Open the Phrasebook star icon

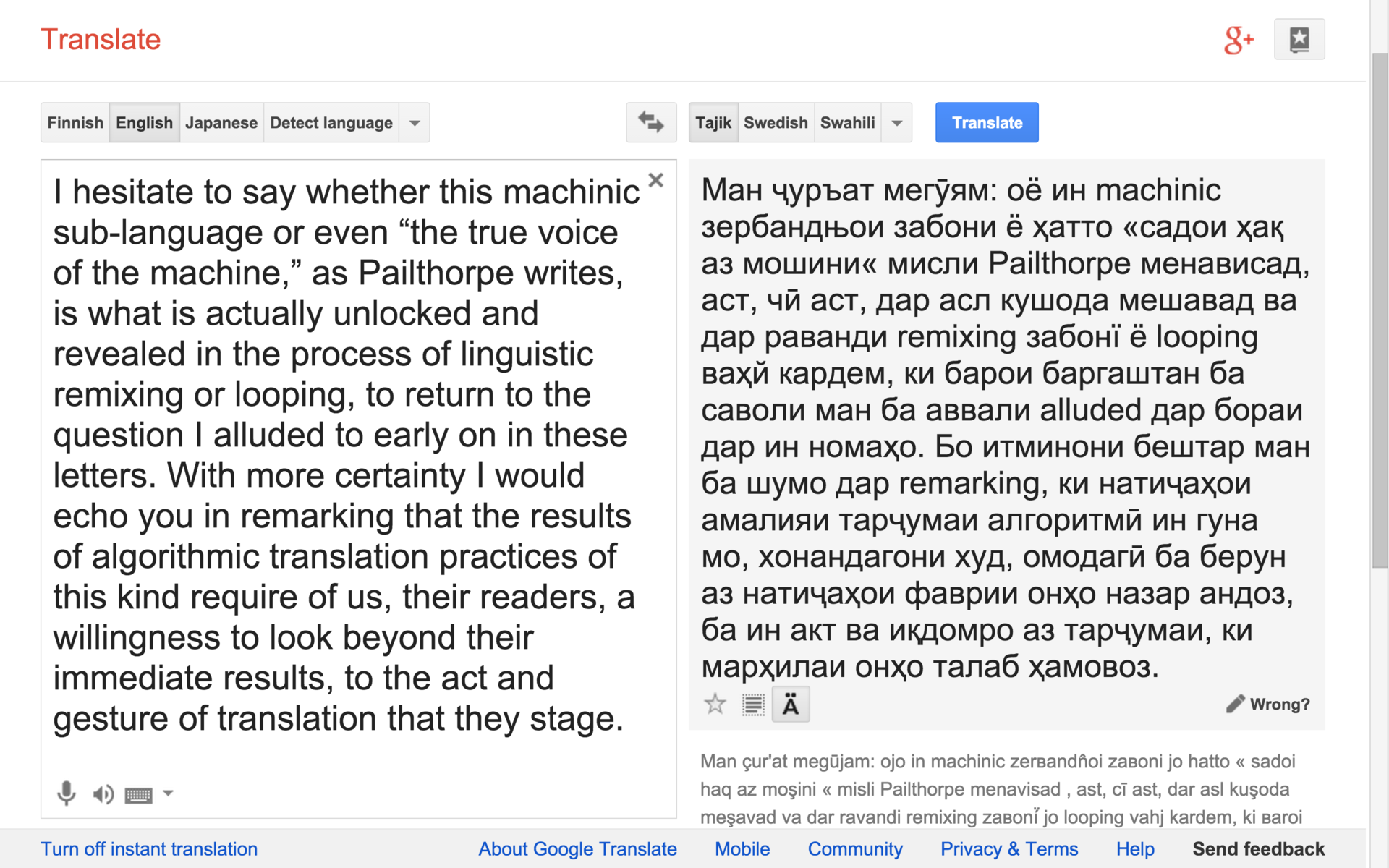tap(1299, 40)
